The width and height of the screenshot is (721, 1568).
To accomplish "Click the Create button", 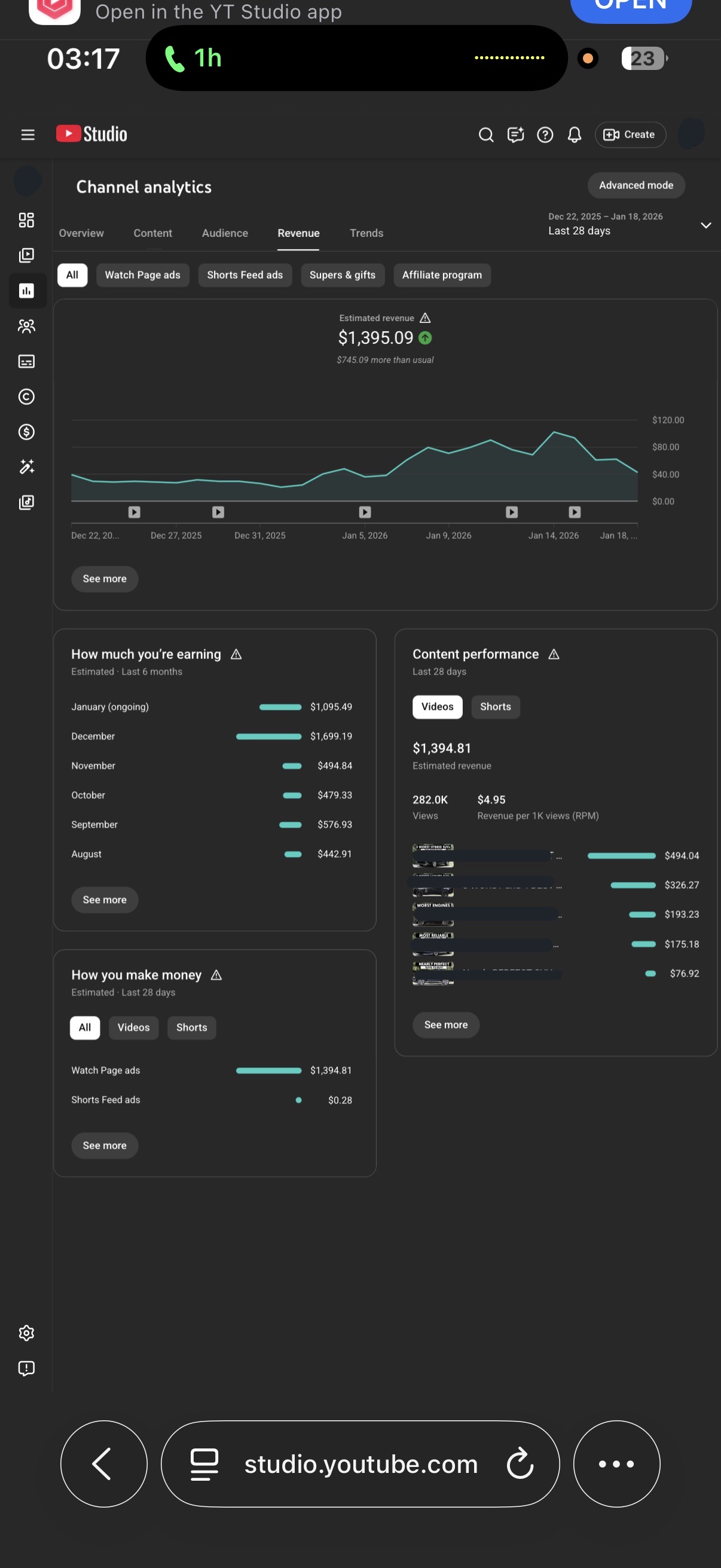I will tap(630, 135).
